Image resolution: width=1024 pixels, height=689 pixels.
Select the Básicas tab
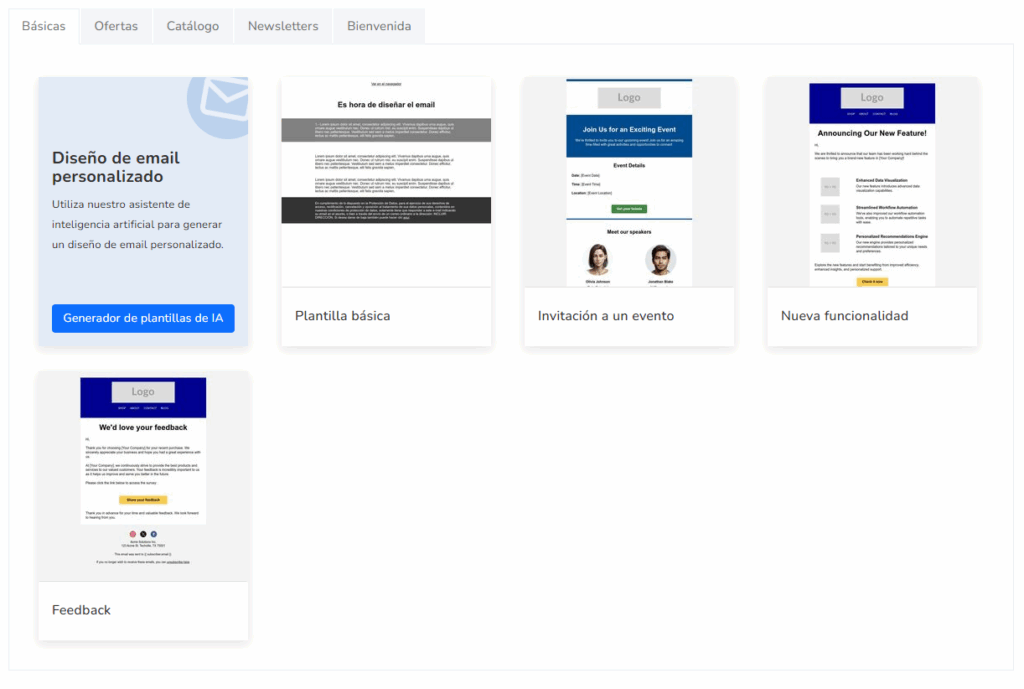click(43, 26)
